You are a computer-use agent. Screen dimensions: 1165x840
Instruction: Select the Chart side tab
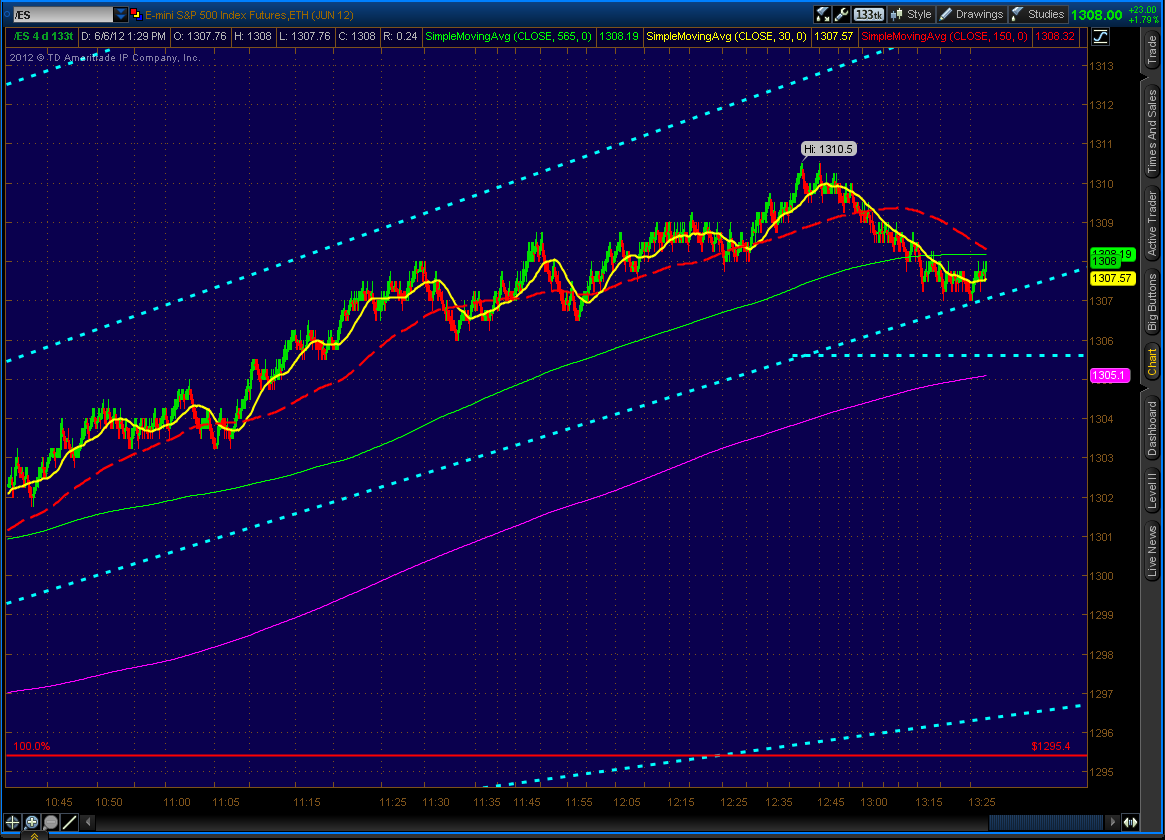click(x=1152, y=362)
